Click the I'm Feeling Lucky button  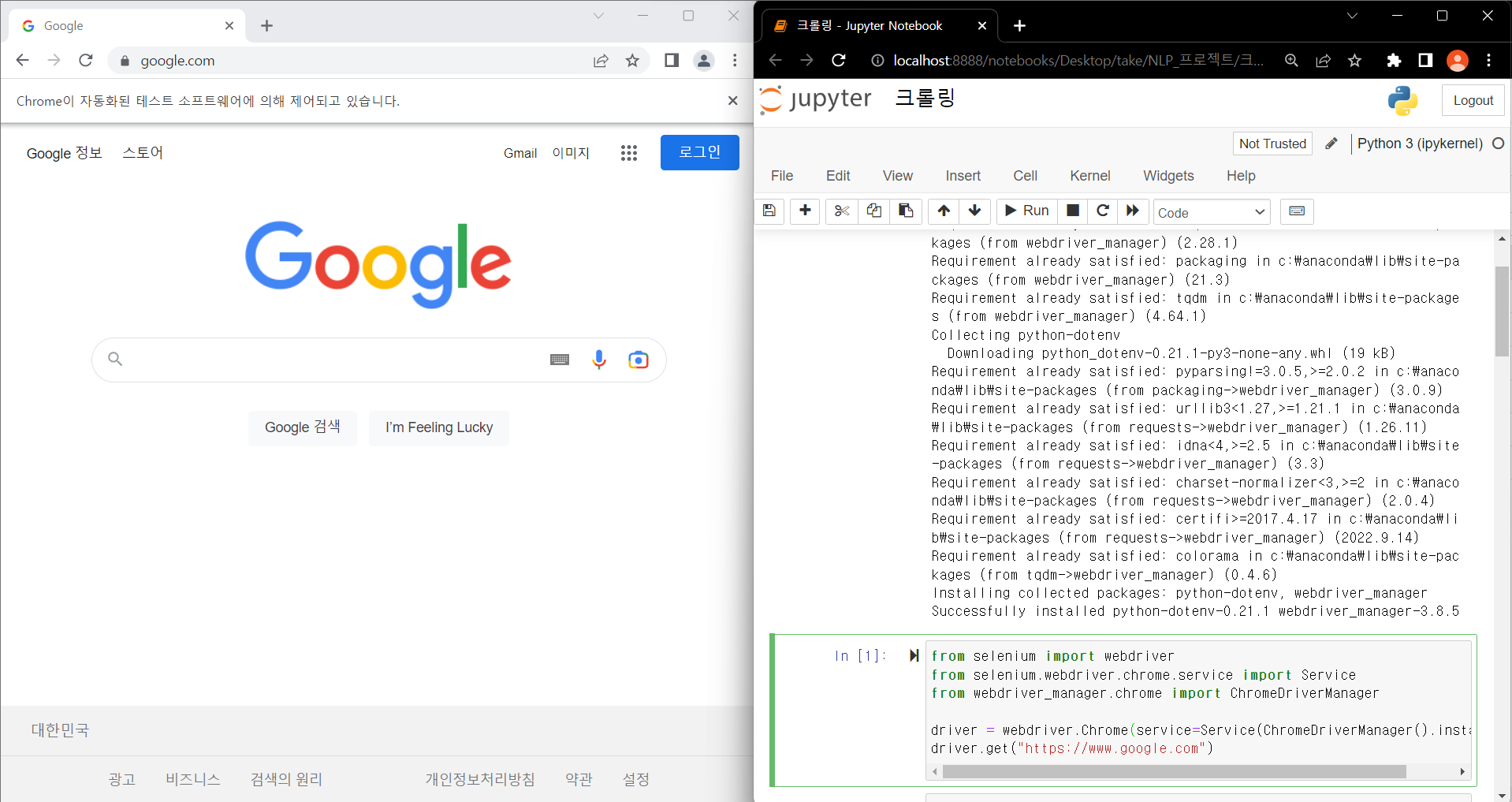tap(438, 427)
